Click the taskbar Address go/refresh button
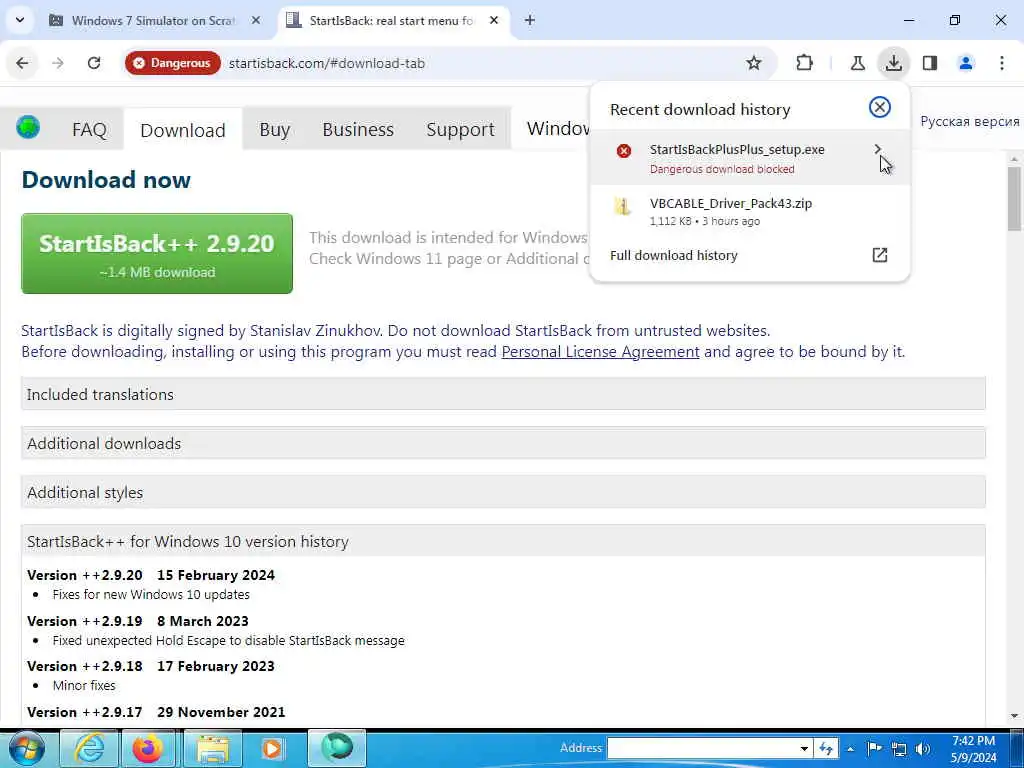 tap(826, 748)
